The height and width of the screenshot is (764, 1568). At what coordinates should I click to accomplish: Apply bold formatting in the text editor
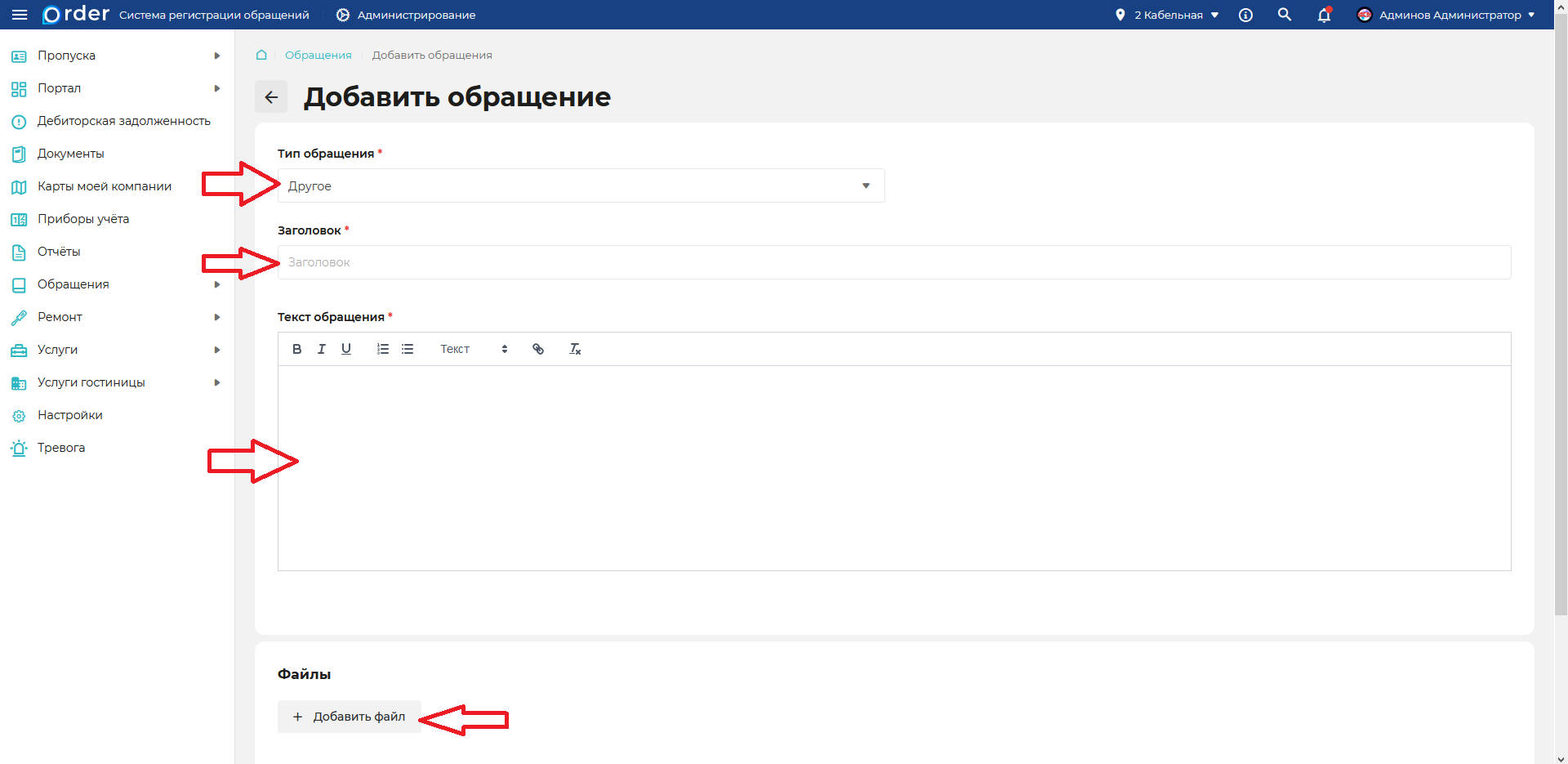click(x=297, y=349)
